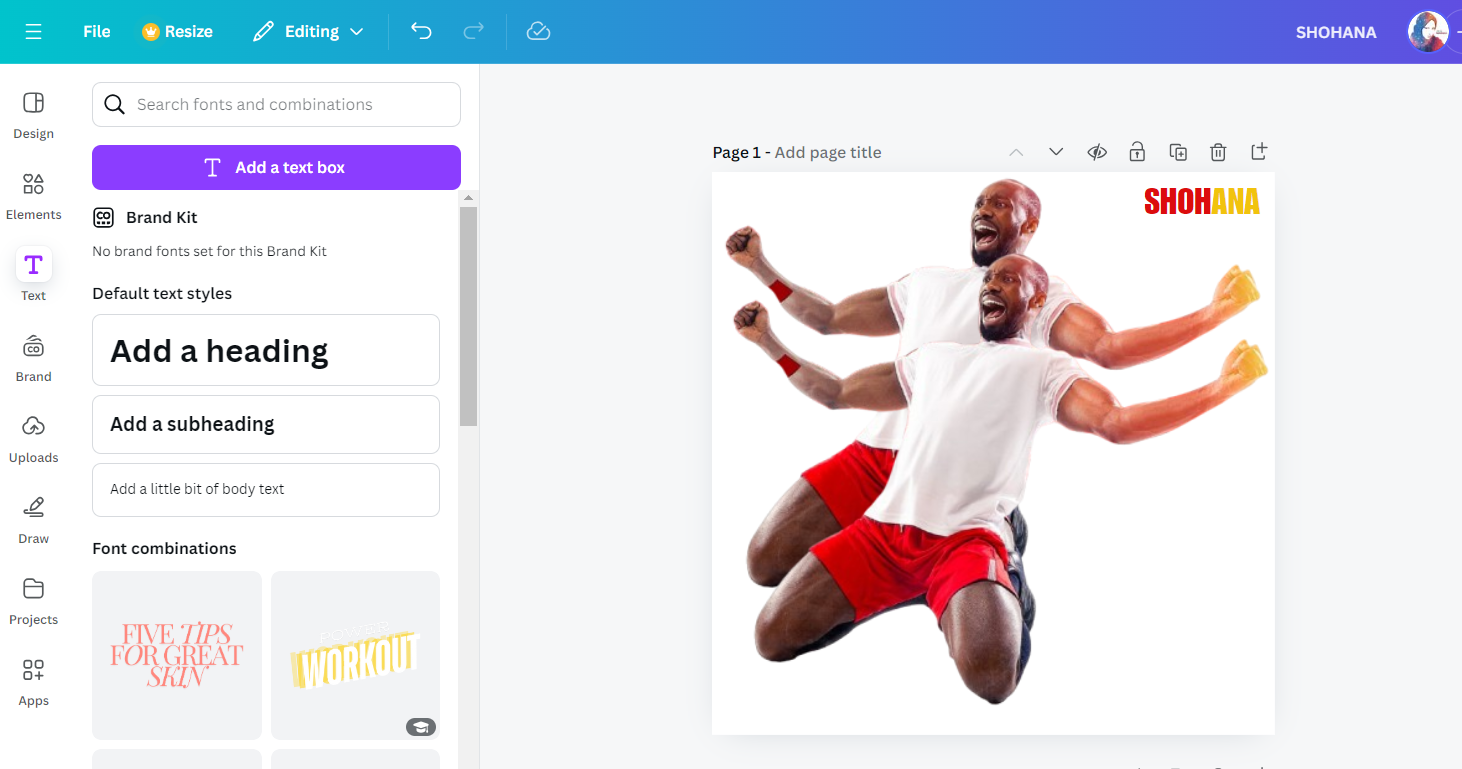Open the hamburger main menu

pyautogui.click(x=33, y=31)
